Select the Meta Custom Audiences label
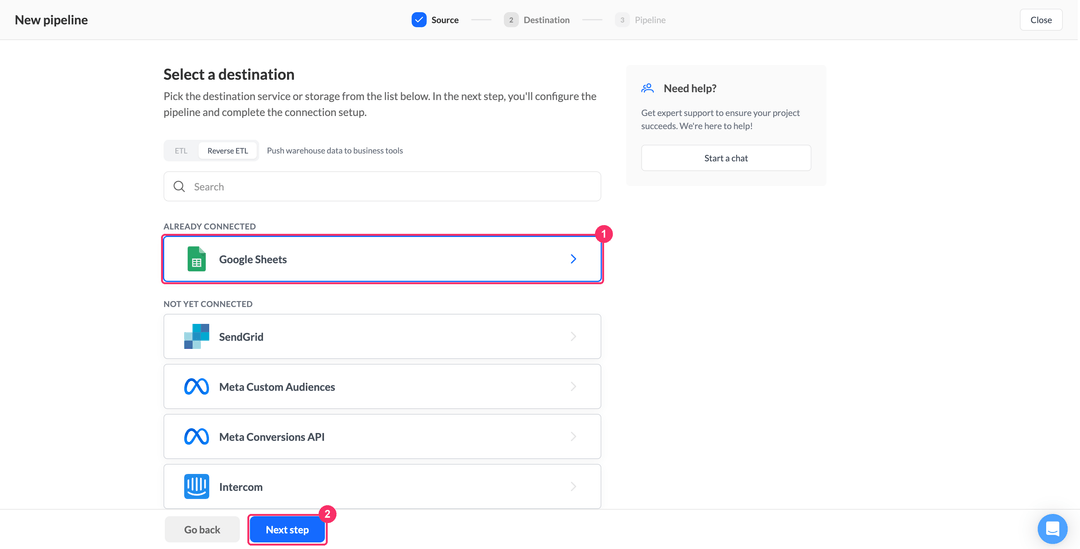1080x549 pixels. [277, 387]
